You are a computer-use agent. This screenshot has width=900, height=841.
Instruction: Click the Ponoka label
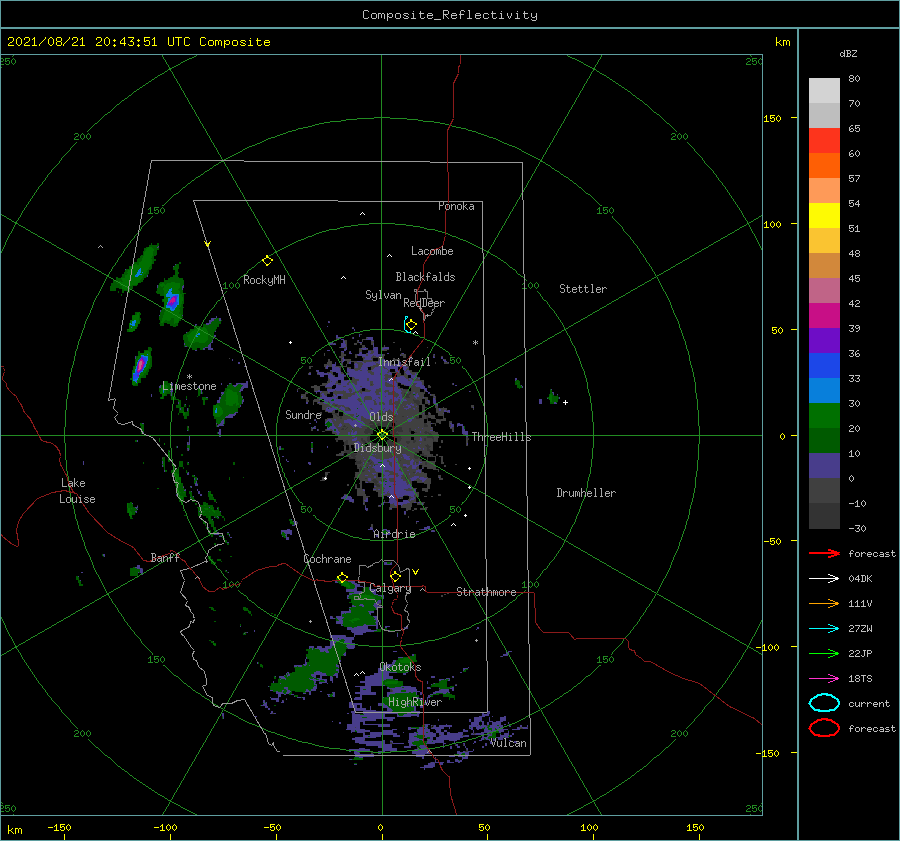tap(456, 206)
